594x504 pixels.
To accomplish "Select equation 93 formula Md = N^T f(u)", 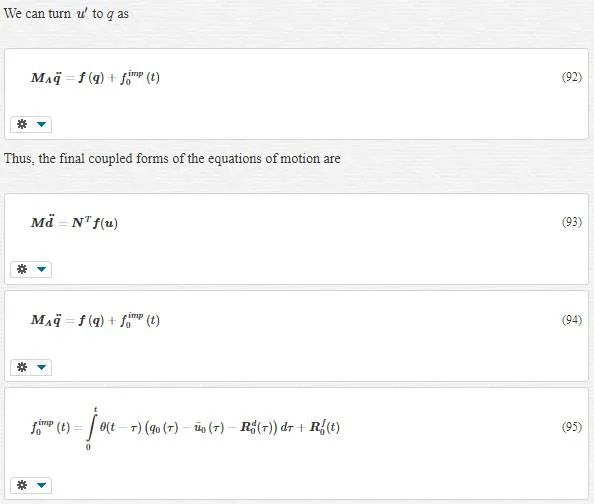I will click(x=74, y=221).
